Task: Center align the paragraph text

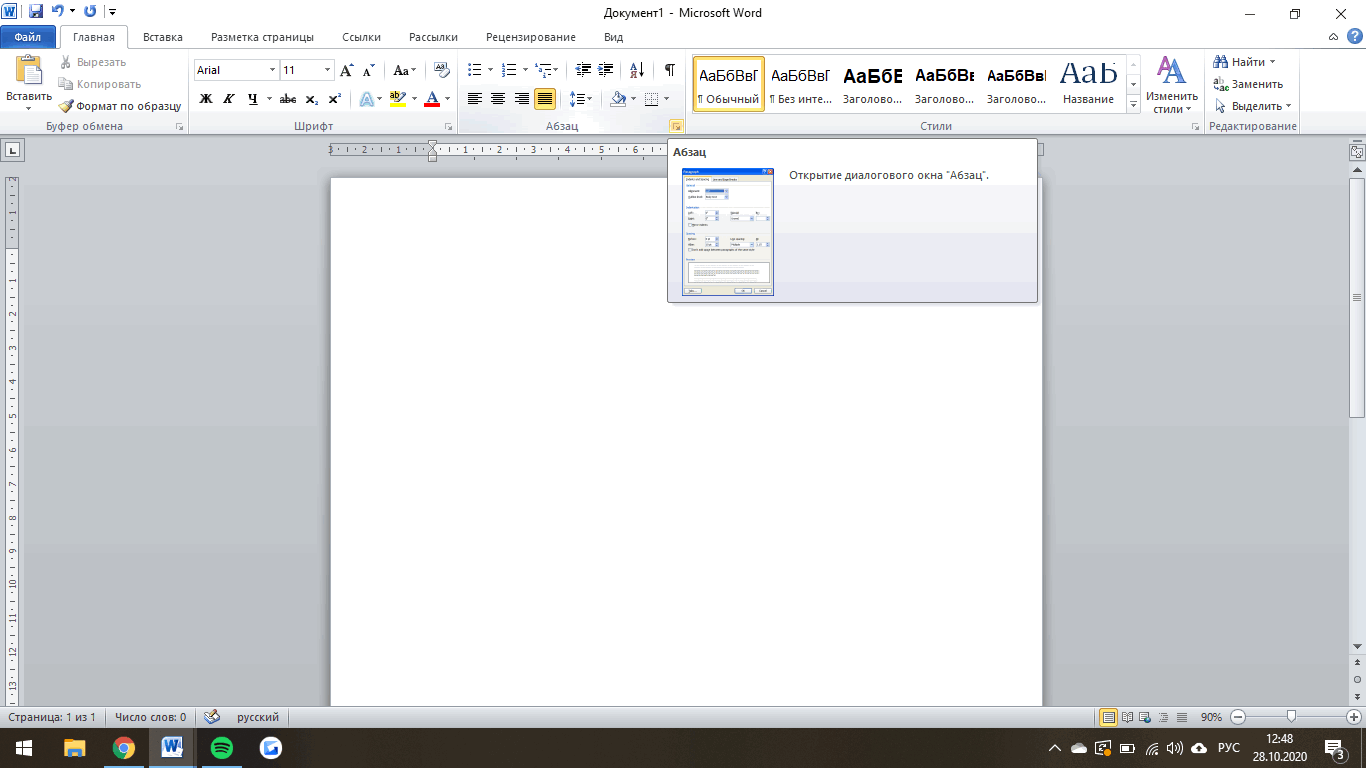Action: click(x=498, y=99)
